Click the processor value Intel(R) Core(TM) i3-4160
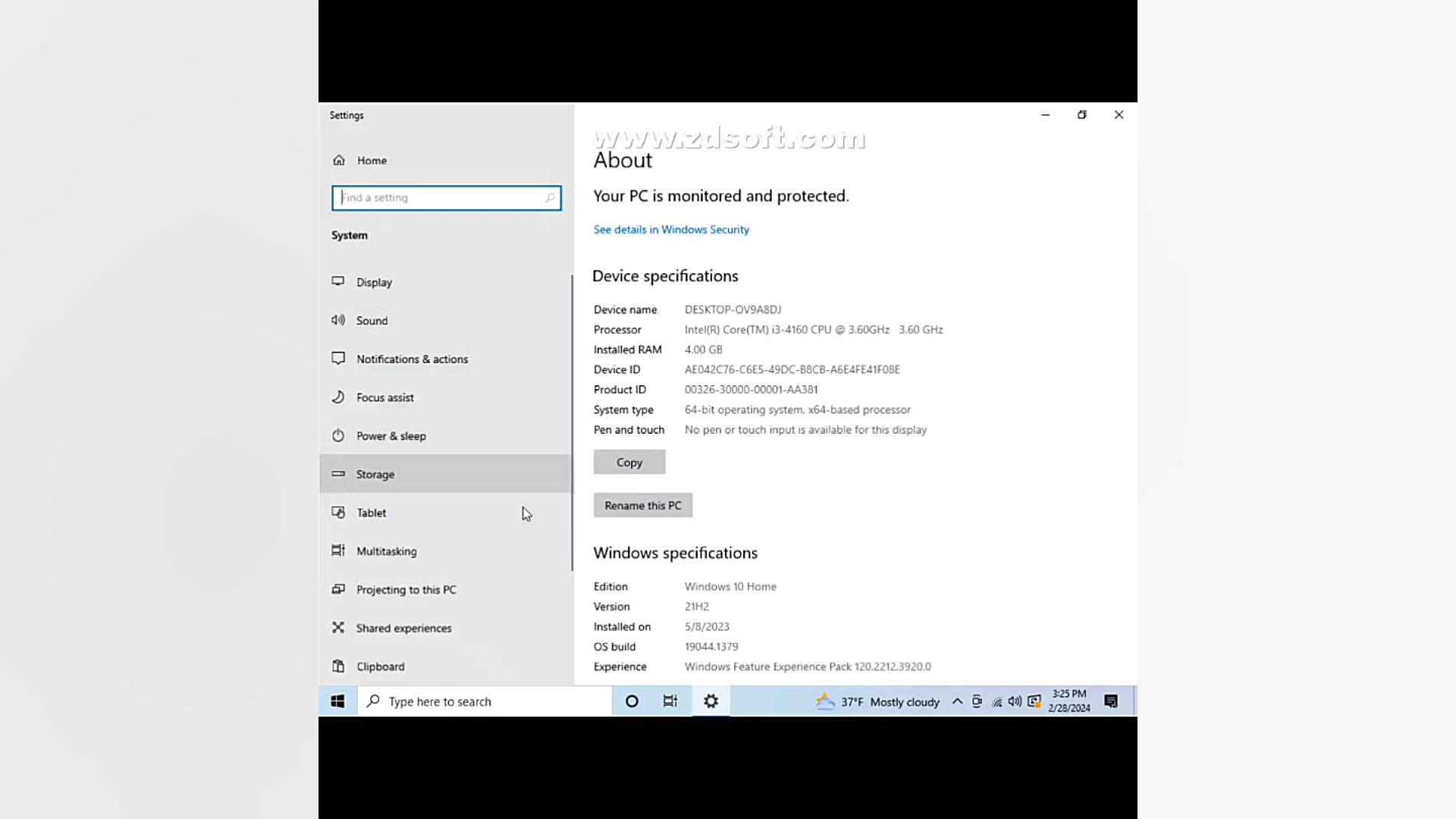The image size is (1456, 819). tap(814, 330)
